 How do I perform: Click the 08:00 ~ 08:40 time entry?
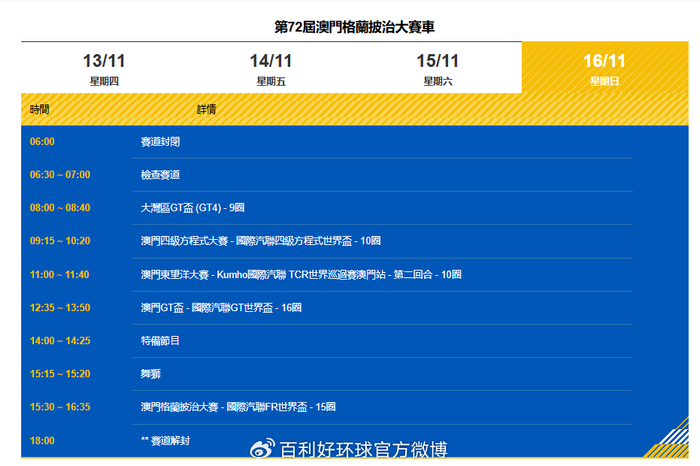[x=60, y=208]
